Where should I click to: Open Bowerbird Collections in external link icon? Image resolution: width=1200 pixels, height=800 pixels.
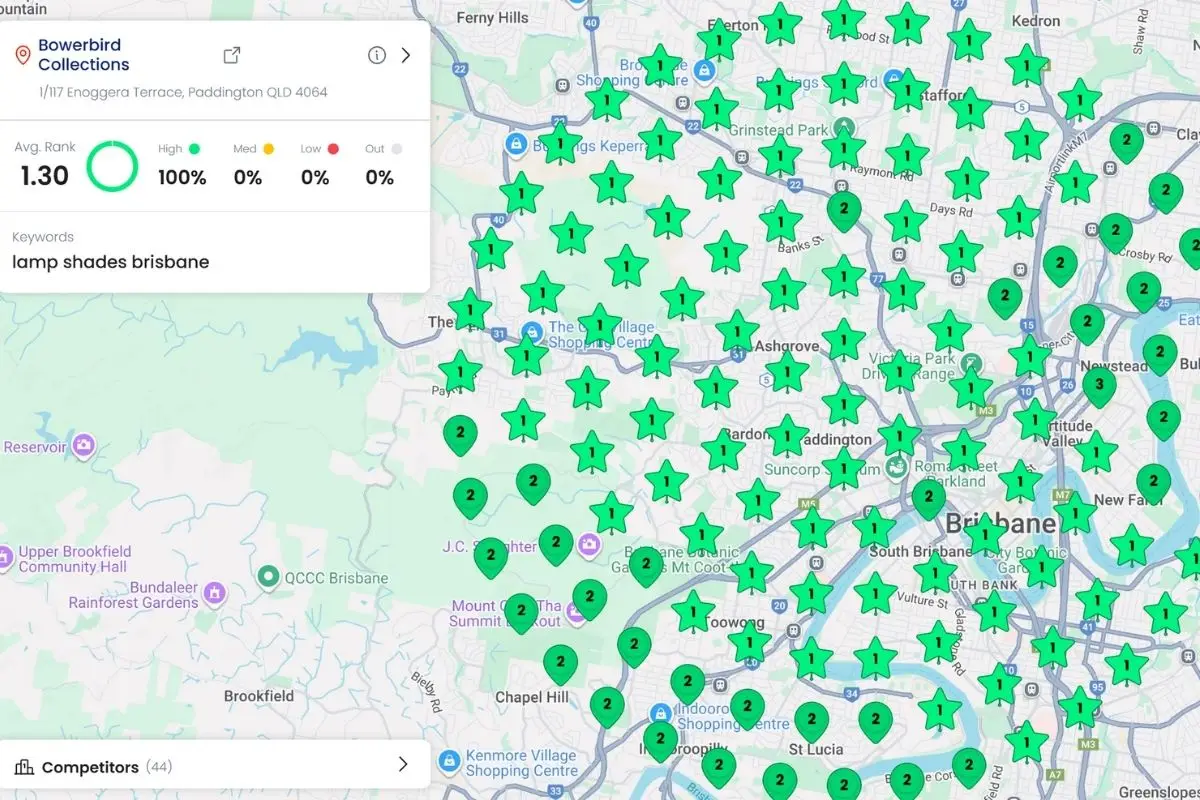click(231, 55)
